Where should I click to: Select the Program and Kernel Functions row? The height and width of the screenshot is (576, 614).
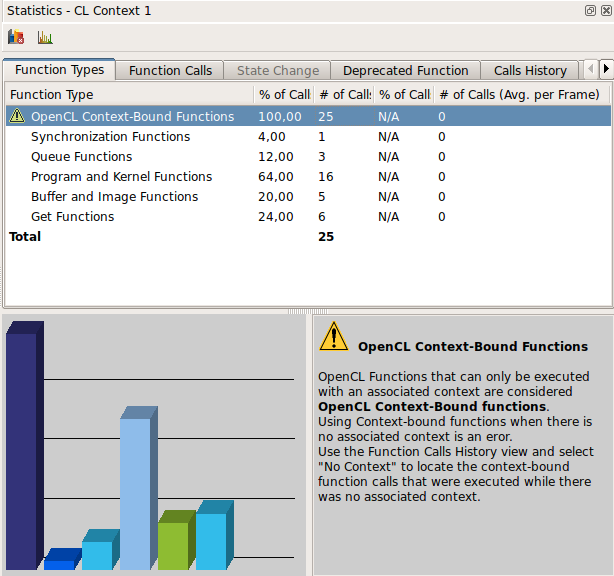tap(308, 177)
